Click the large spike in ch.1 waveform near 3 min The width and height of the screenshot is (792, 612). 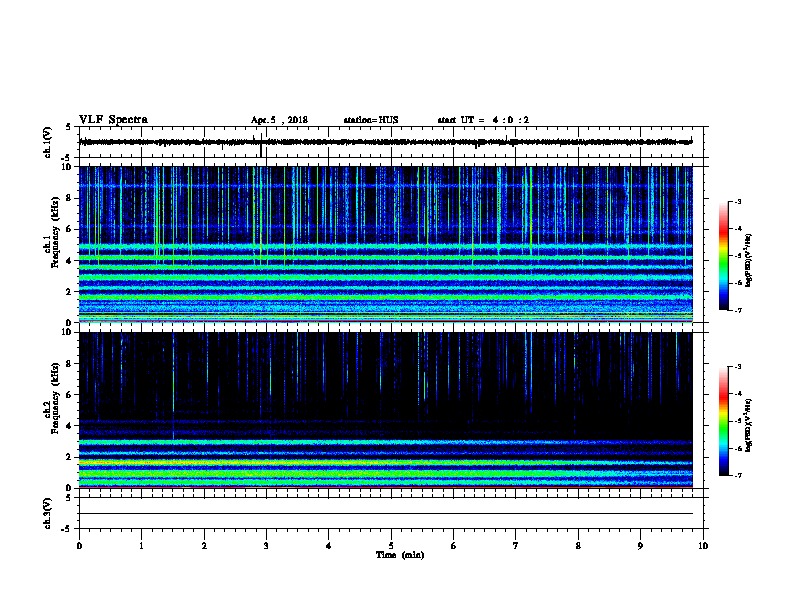click(x=261, y=145)
